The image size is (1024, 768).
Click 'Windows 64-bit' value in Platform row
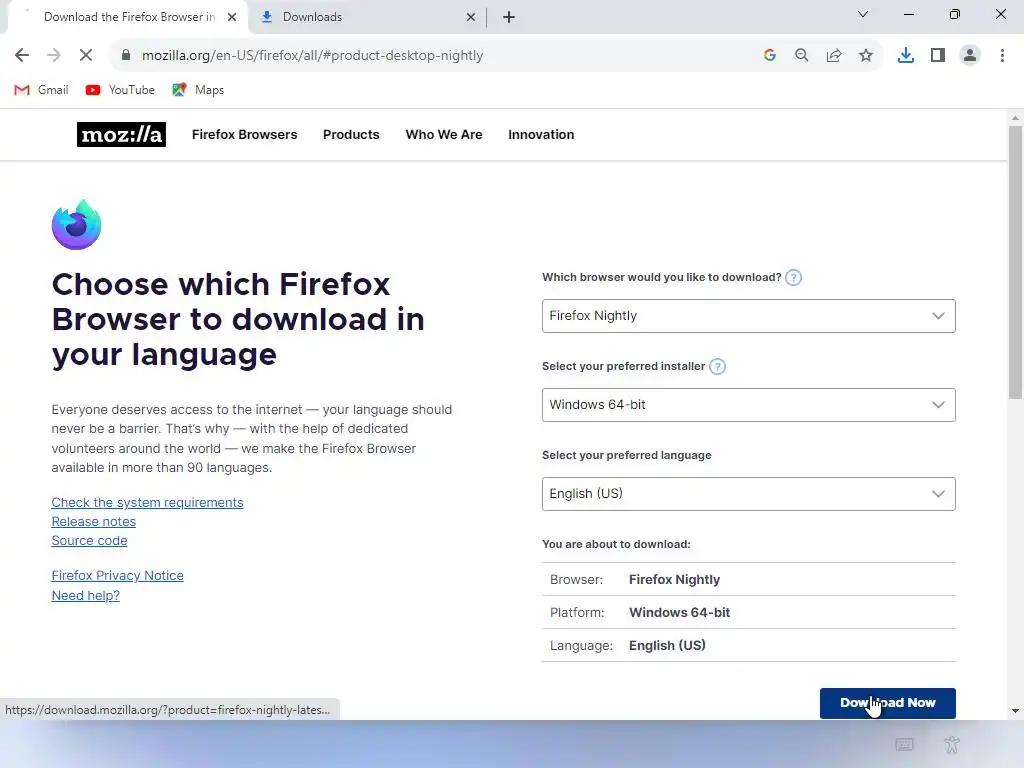679,613
